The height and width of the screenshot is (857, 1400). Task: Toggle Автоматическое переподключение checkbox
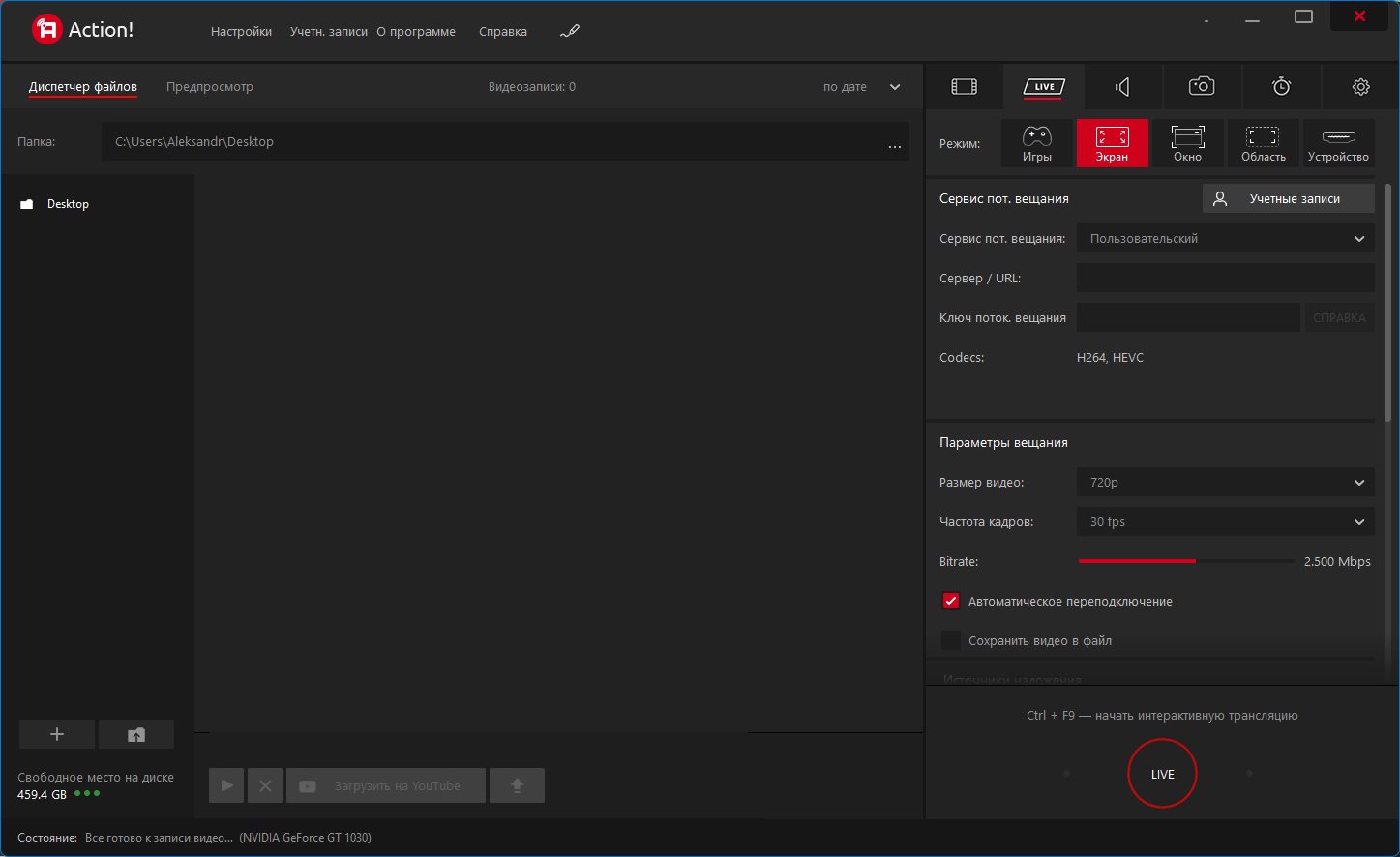[x=951, y=601]
